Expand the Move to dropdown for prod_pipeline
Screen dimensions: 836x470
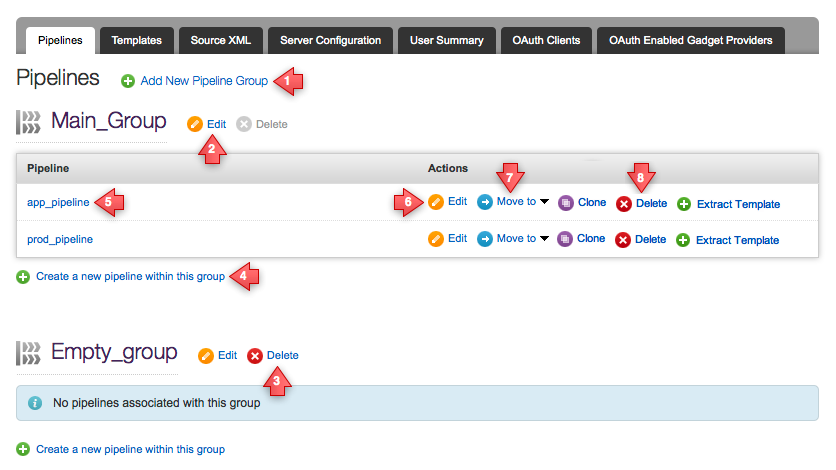(544, 239)
